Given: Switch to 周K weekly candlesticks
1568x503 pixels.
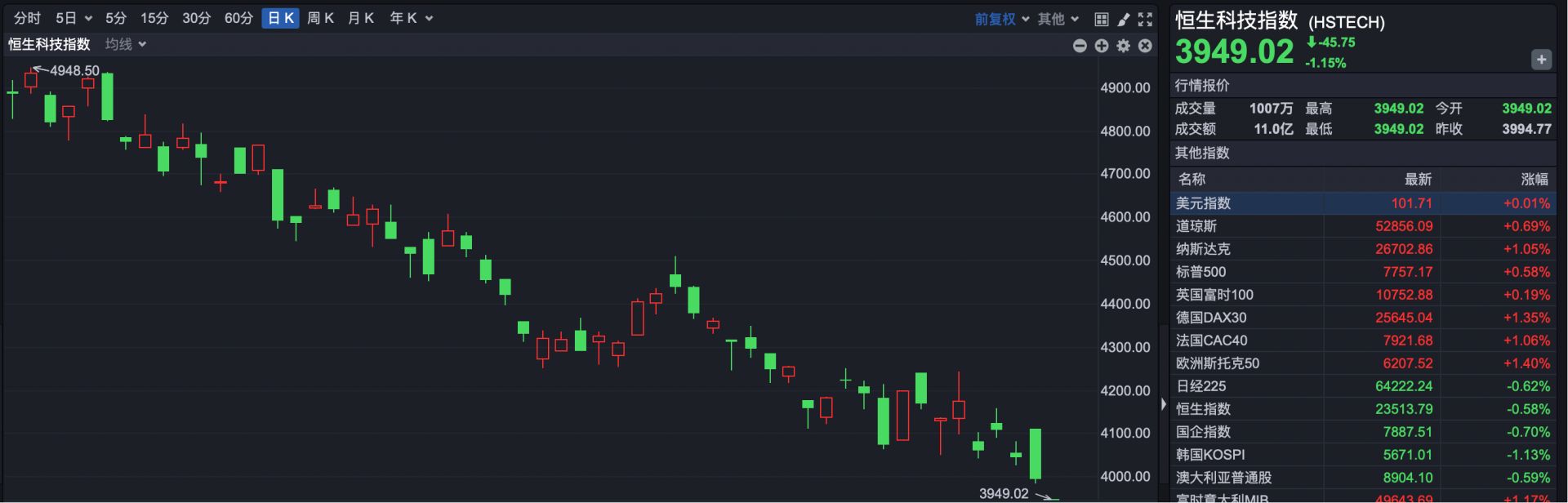Looking at the screenshot, I should (320, 18).
